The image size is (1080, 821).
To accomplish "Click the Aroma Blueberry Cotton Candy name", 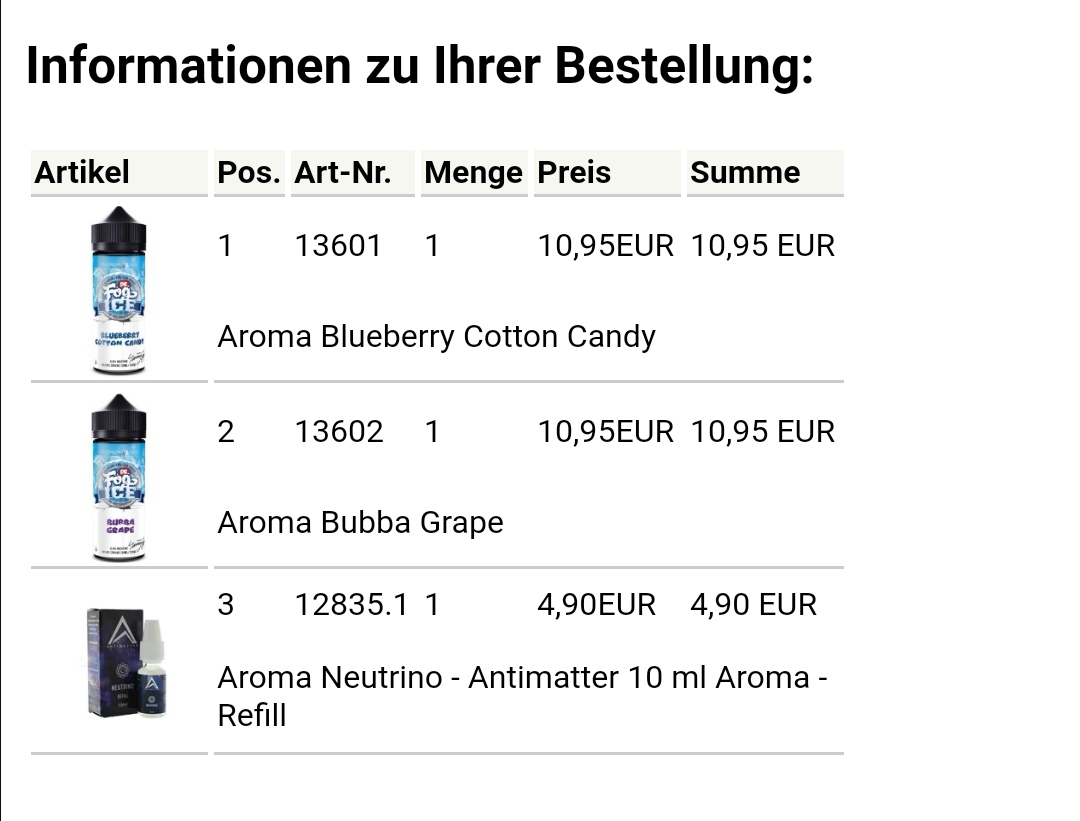I will [x=436, y=337].
